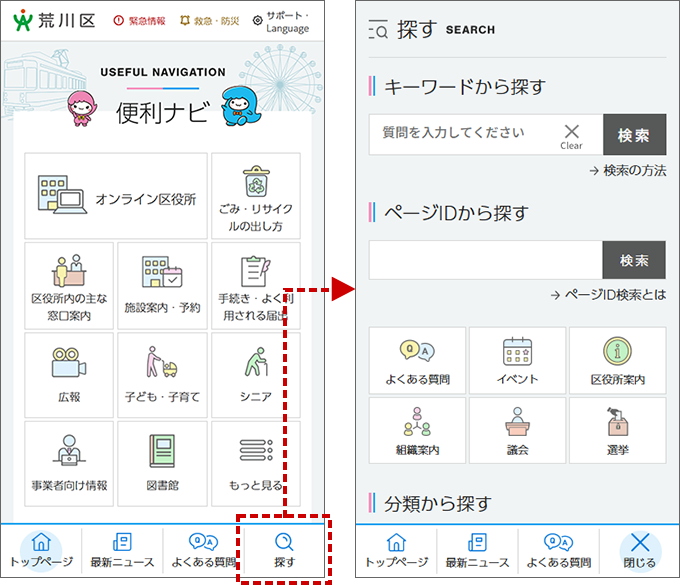
Task: Open 事業者向け情報 tile
Action: [69, 464]
